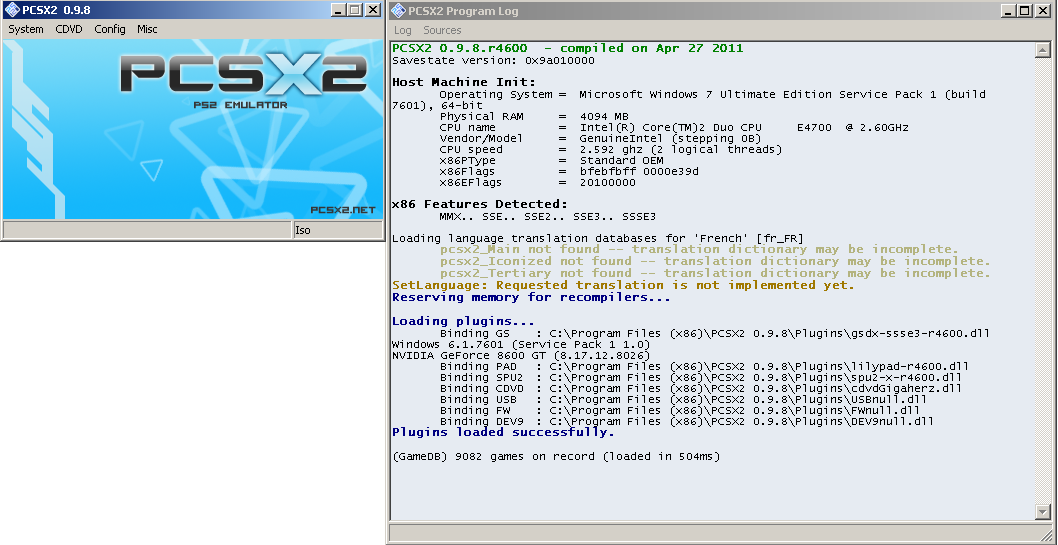
Task: Open the Misc menu
Action: [147, 29]
